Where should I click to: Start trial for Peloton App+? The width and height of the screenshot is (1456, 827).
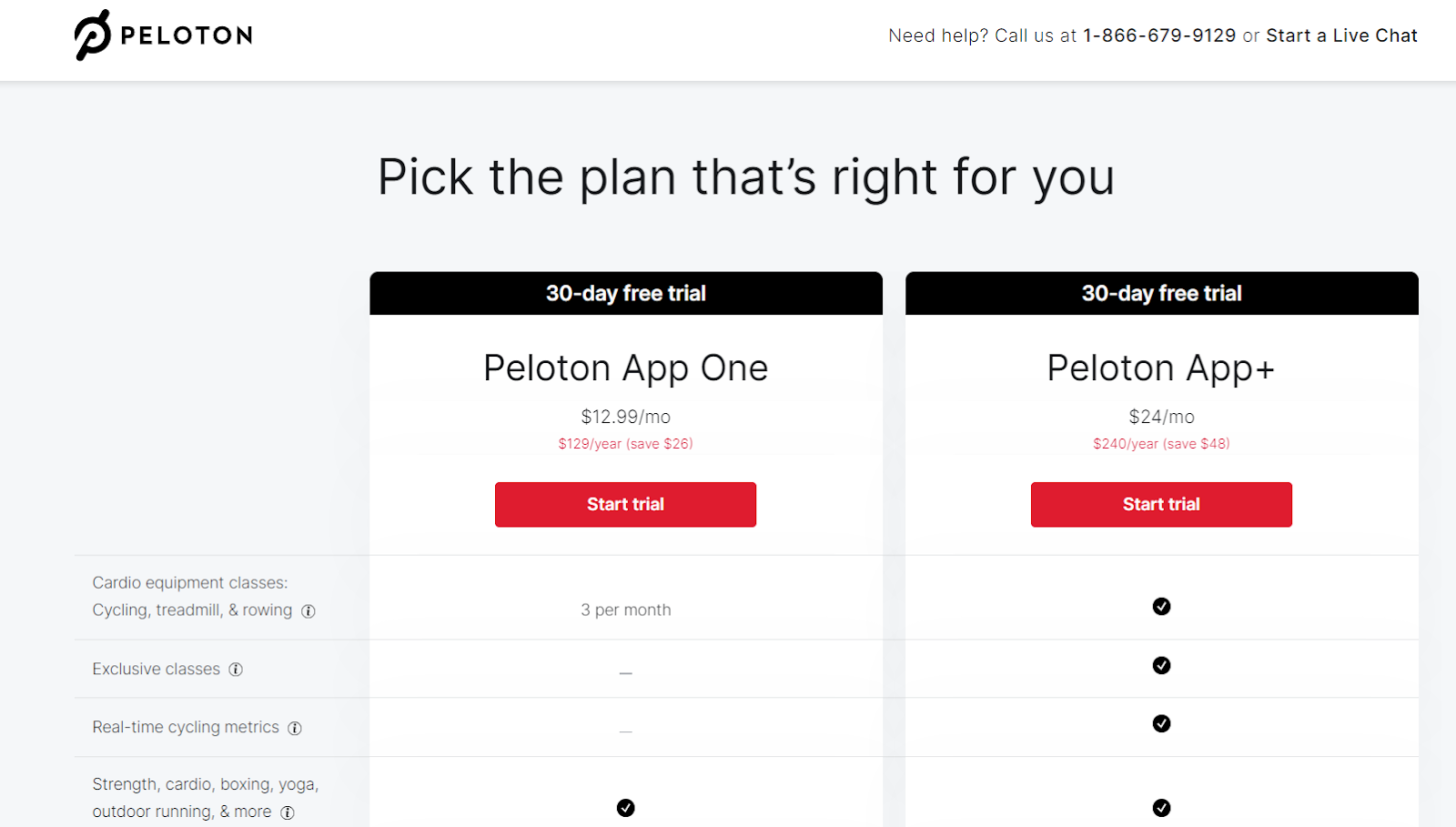pyautogui.click(x=1161, y=505)
